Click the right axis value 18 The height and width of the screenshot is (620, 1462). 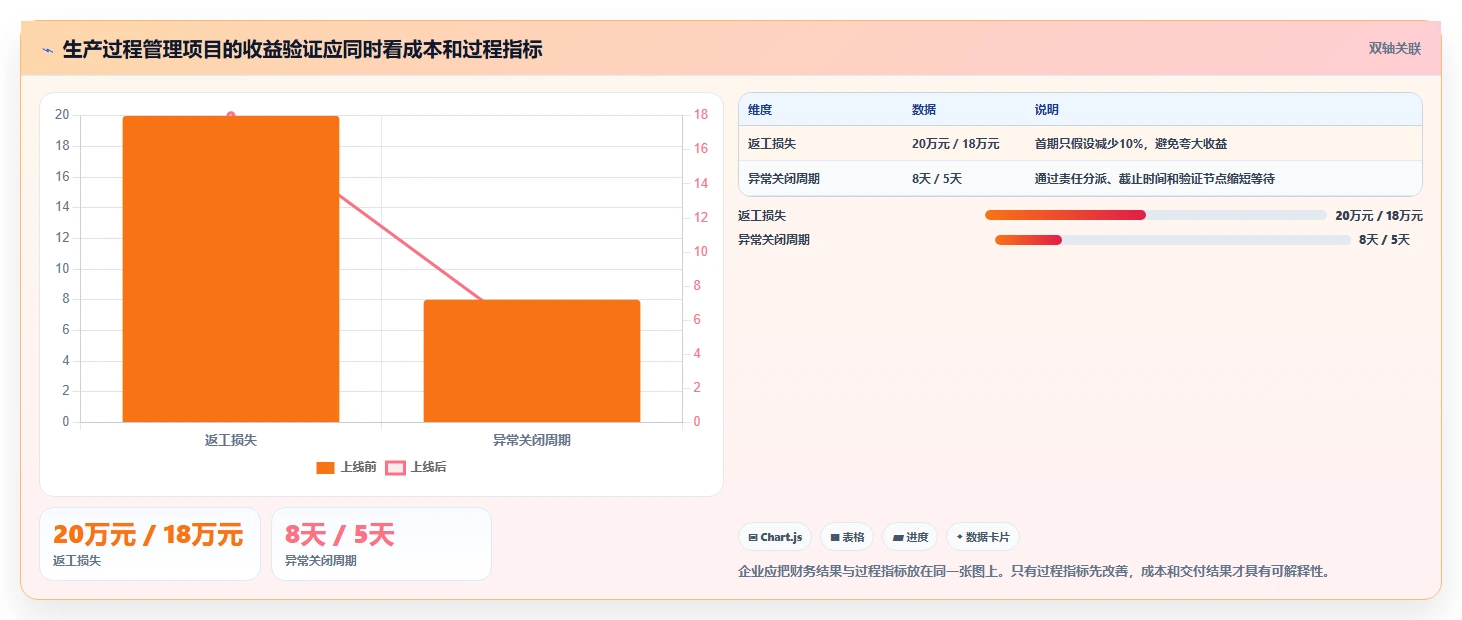click(x=701, y=115)
